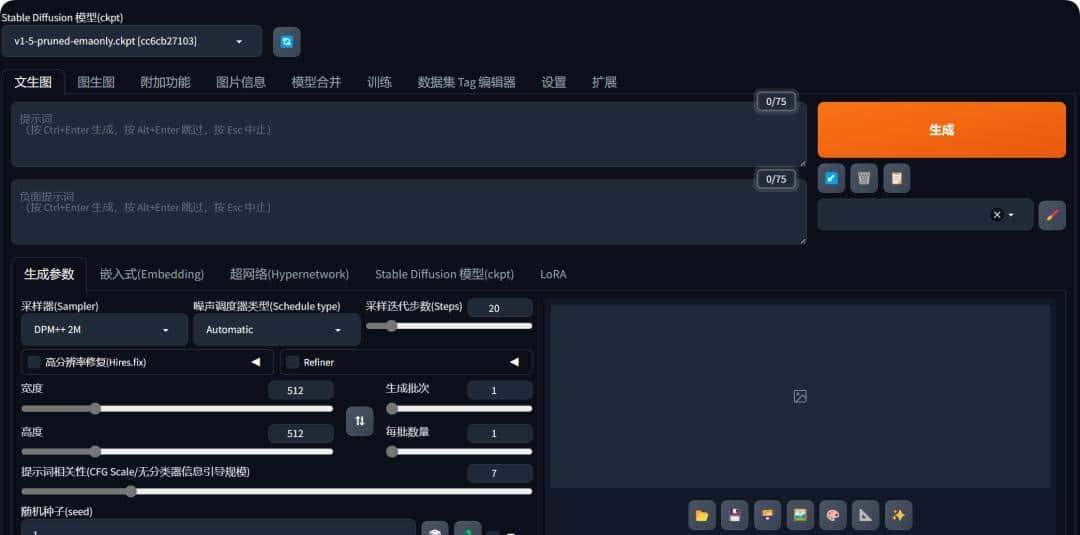Switch to the 图生图 tab
Viewport: 1080px width, 535px height.
(96, 82)
